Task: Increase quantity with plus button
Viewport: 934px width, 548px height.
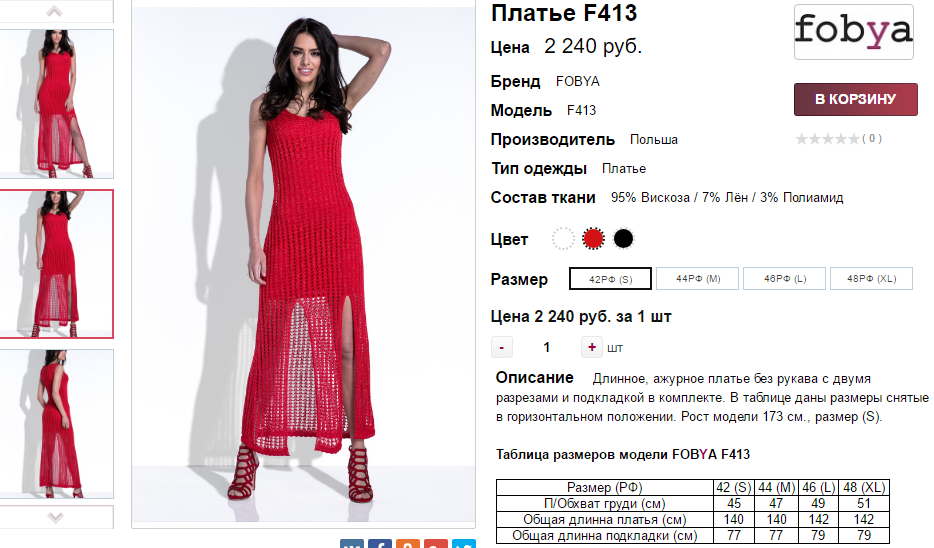Action: tap(591, 347)
